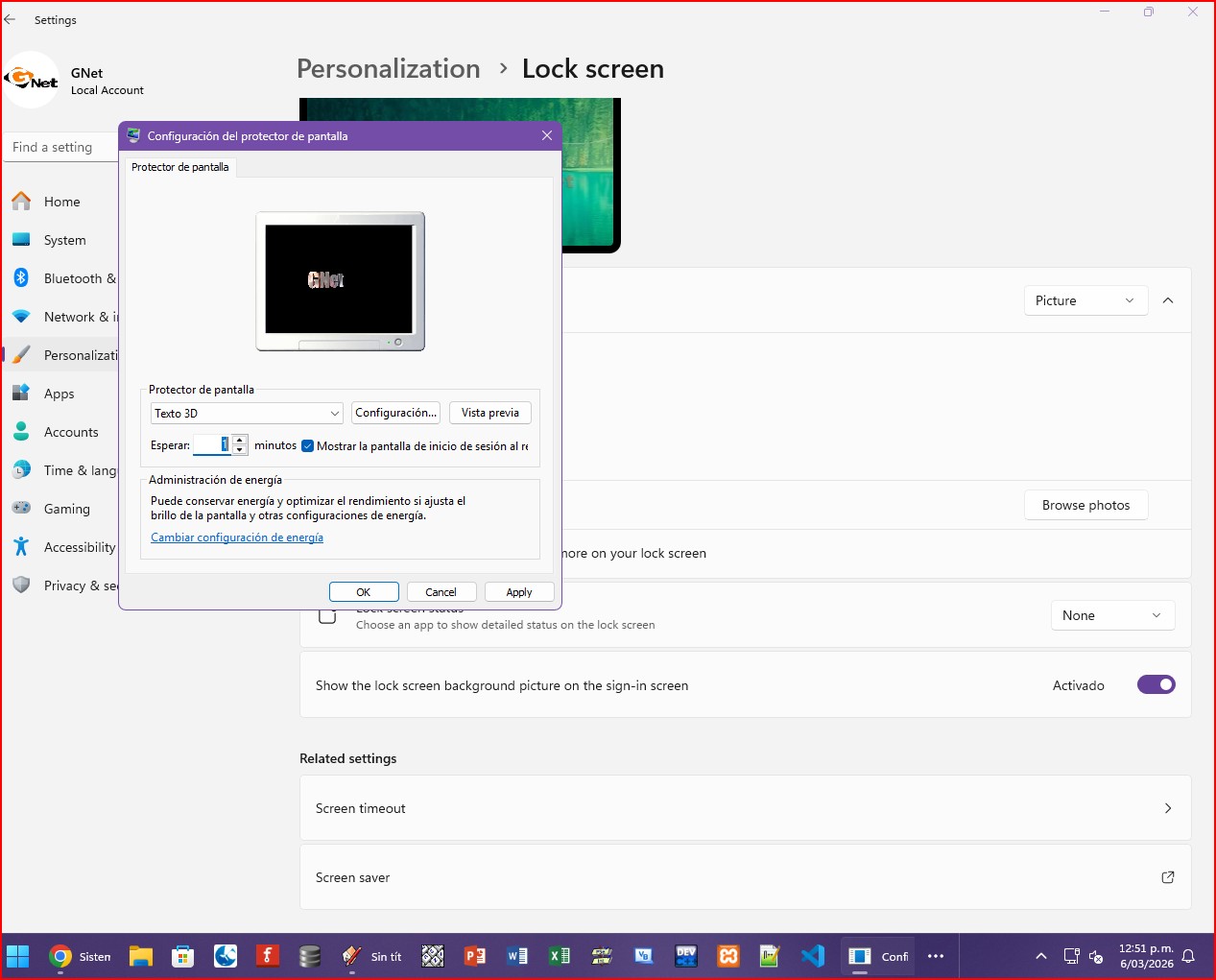Uncheck 'Mostrar la pantalla de inicio de sesión'
This screenshot has width=1216, height=980.
(308, 446)
